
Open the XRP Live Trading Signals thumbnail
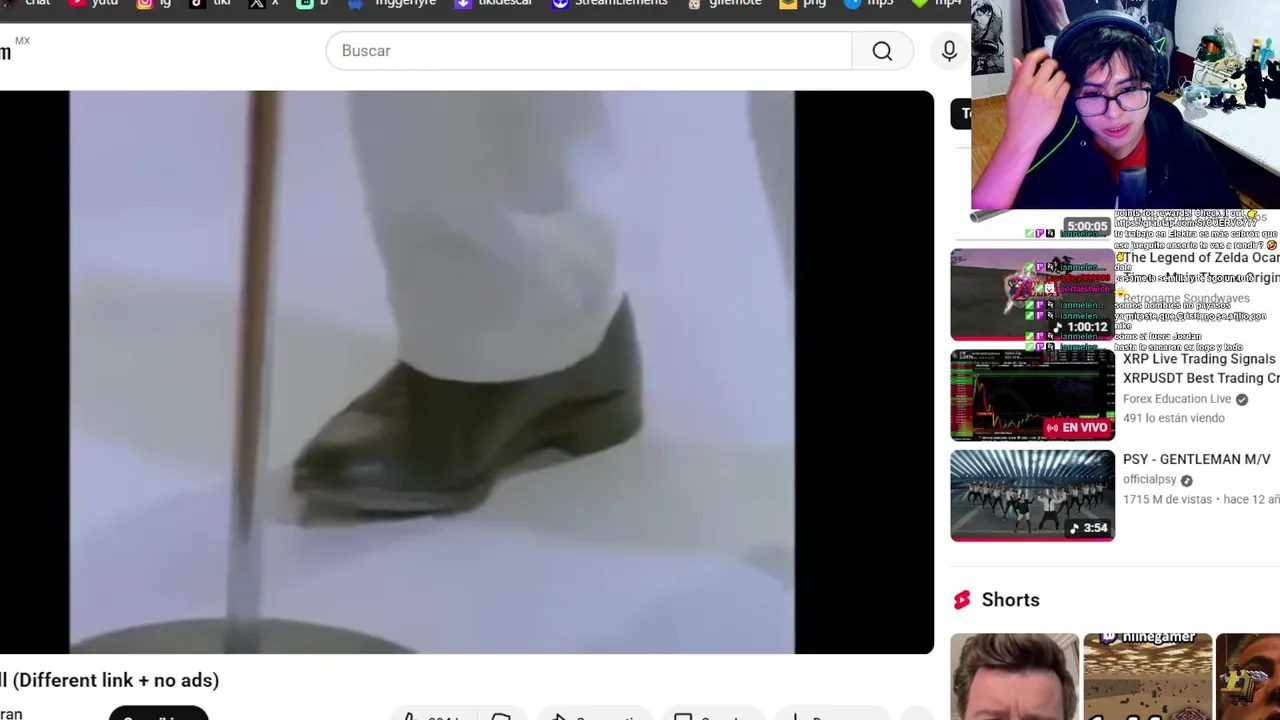1032,395
